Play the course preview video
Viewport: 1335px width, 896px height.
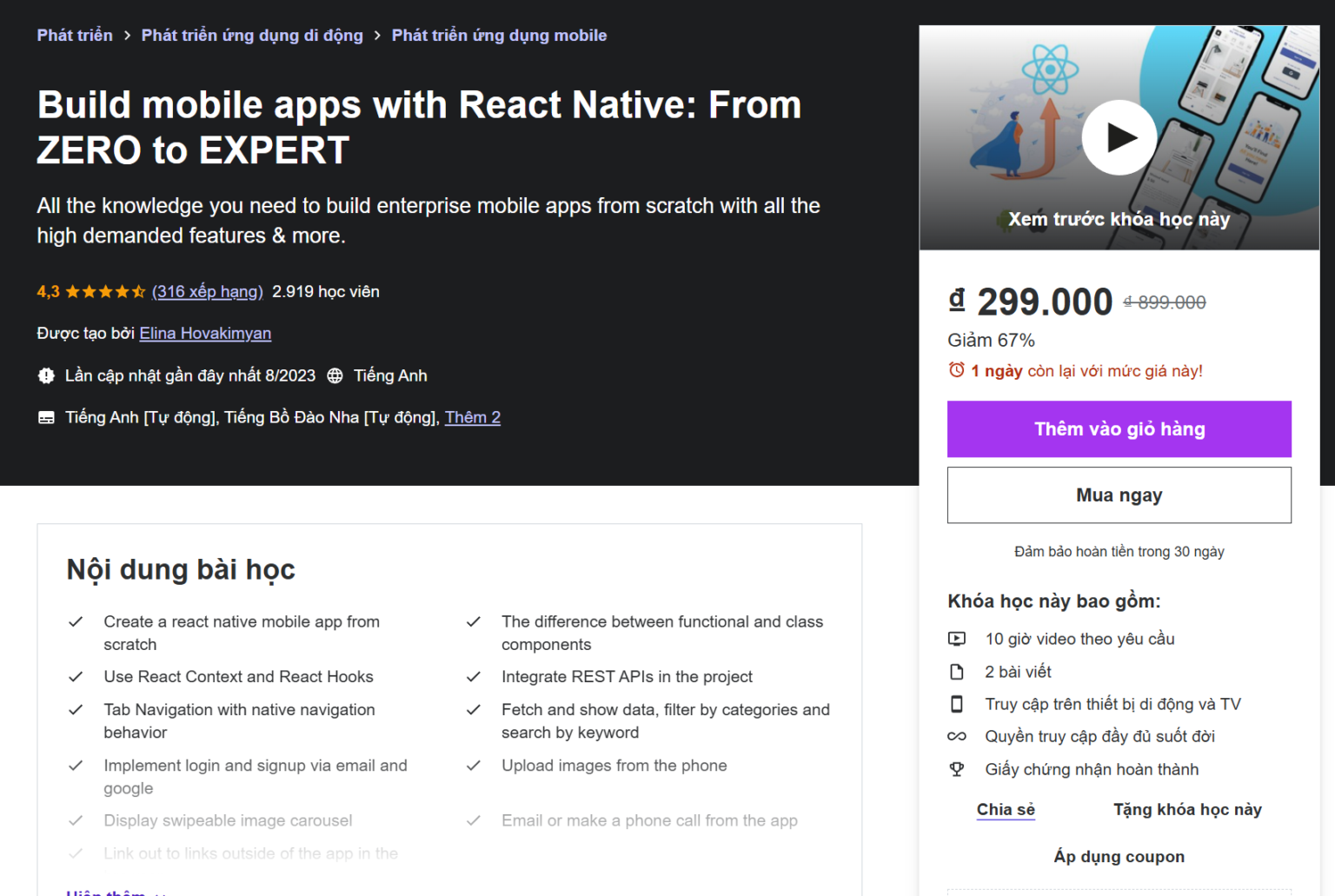point(1119,136)
